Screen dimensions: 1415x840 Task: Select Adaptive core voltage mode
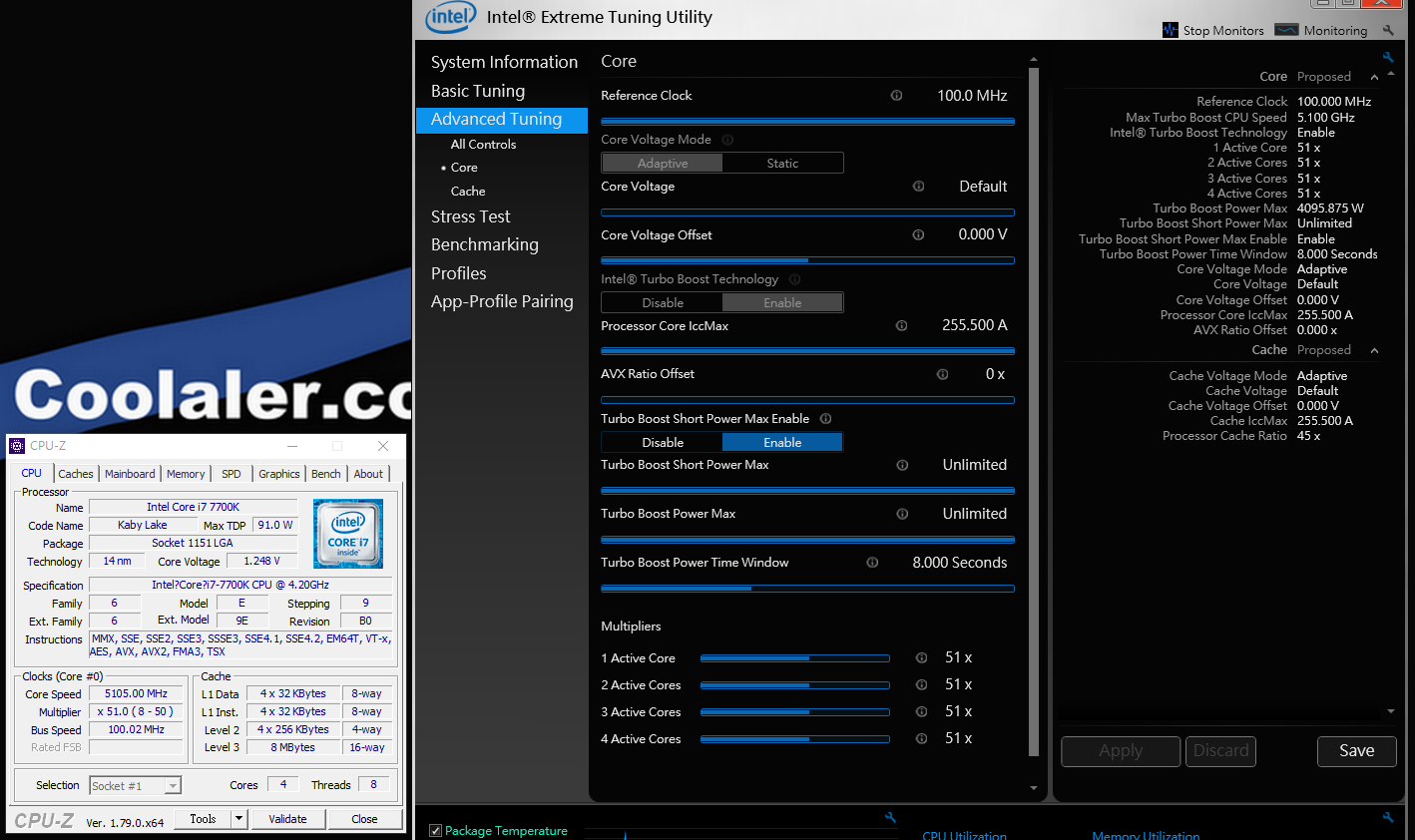click(663, 164)
